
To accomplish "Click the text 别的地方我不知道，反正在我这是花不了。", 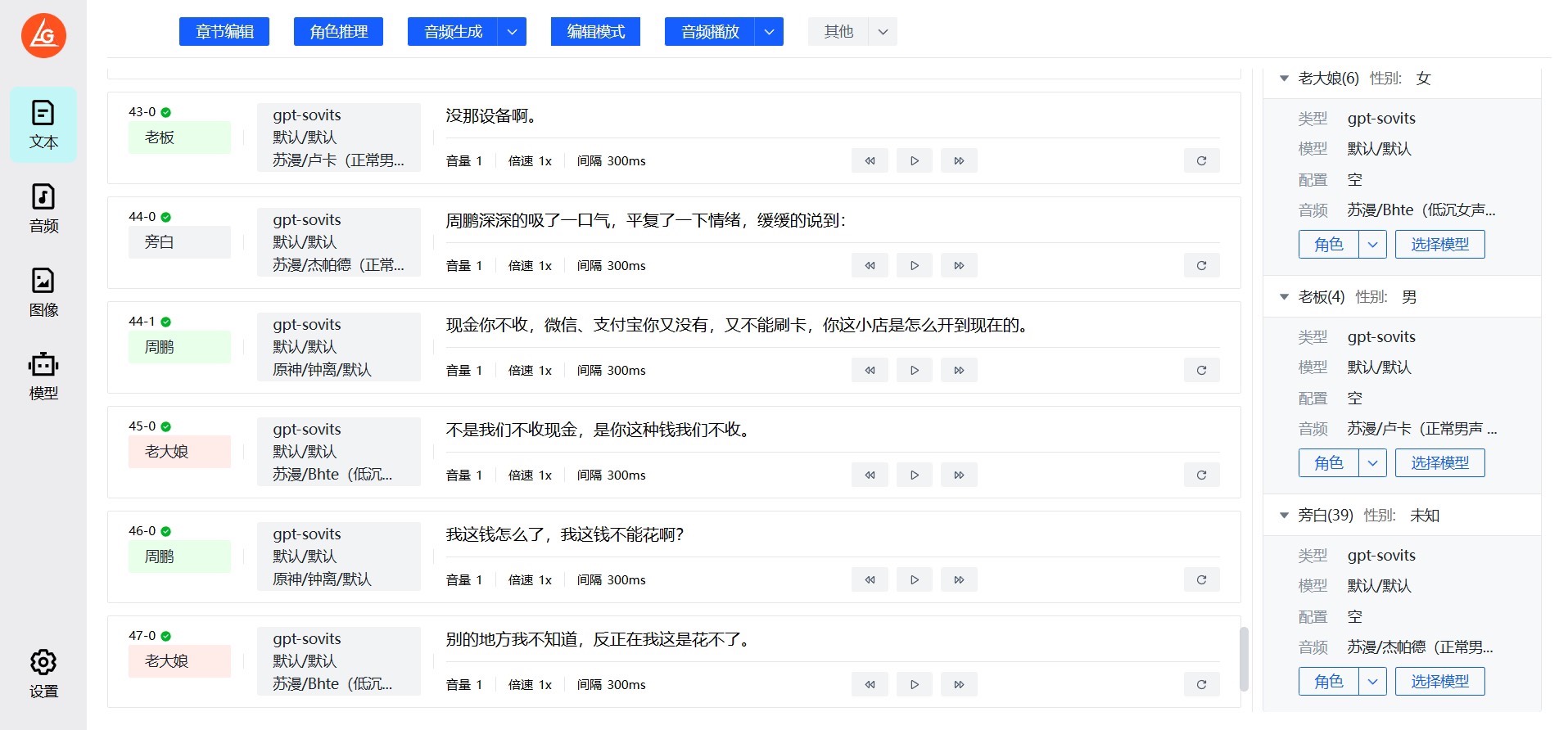I will (600, 640).
